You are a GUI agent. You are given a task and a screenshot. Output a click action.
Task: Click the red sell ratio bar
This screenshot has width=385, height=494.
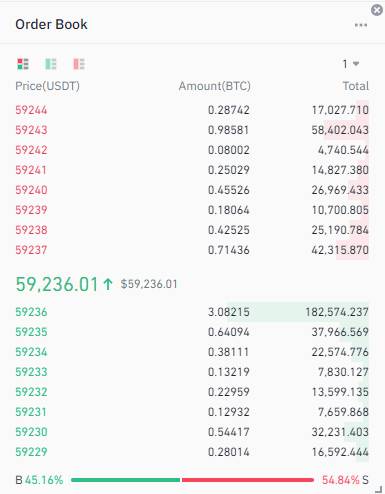[x=248, y=480]
